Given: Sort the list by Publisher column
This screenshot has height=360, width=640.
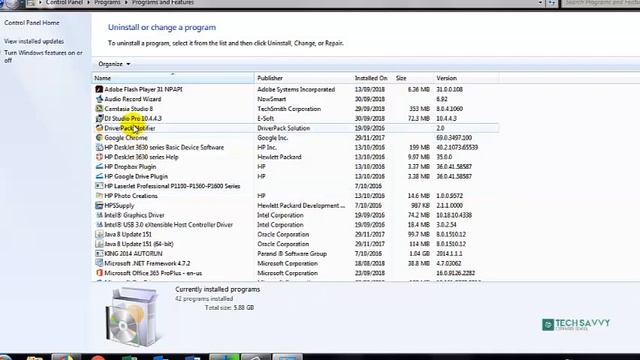Looking at the screenshot, I should [x=303, y=78].
